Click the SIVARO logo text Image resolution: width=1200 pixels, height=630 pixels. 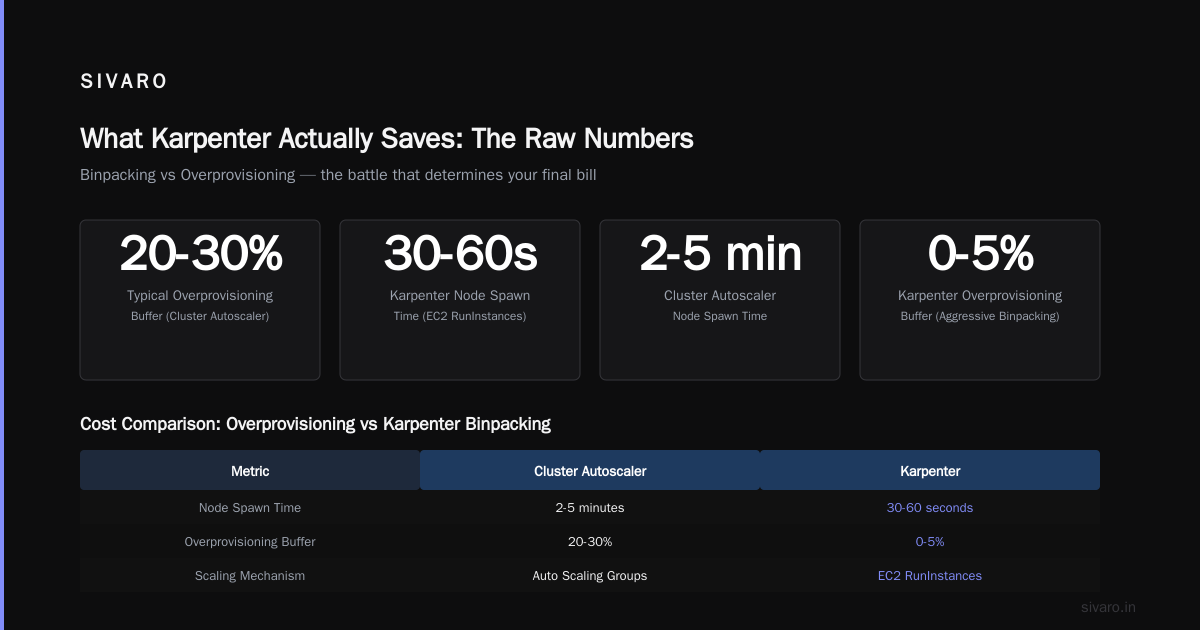(124, 82)
